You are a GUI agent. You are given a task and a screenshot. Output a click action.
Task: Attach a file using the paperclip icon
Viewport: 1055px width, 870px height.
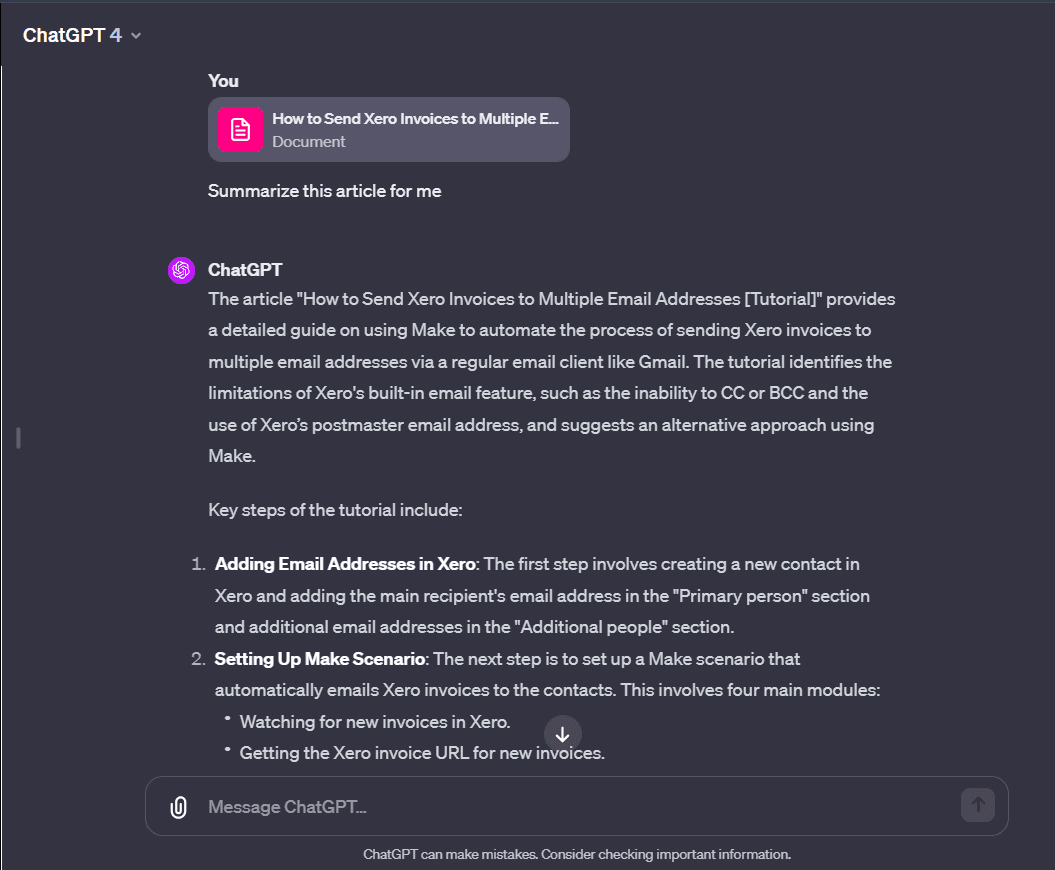coord(178,805)
